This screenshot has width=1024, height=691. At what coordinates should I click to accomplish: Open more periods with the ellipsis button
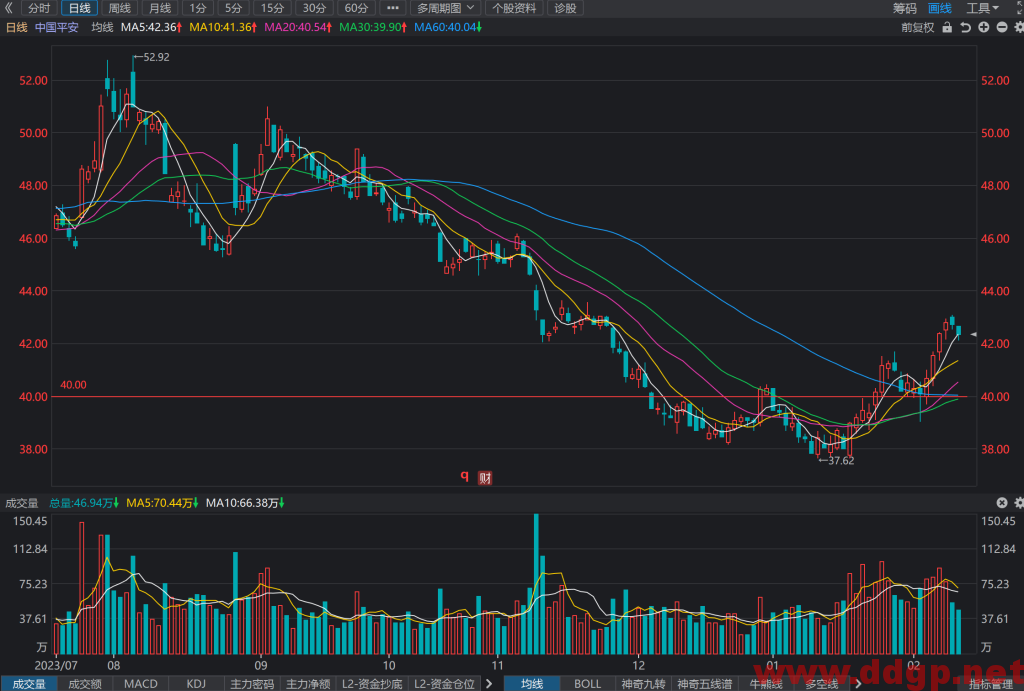click(392, 8)
